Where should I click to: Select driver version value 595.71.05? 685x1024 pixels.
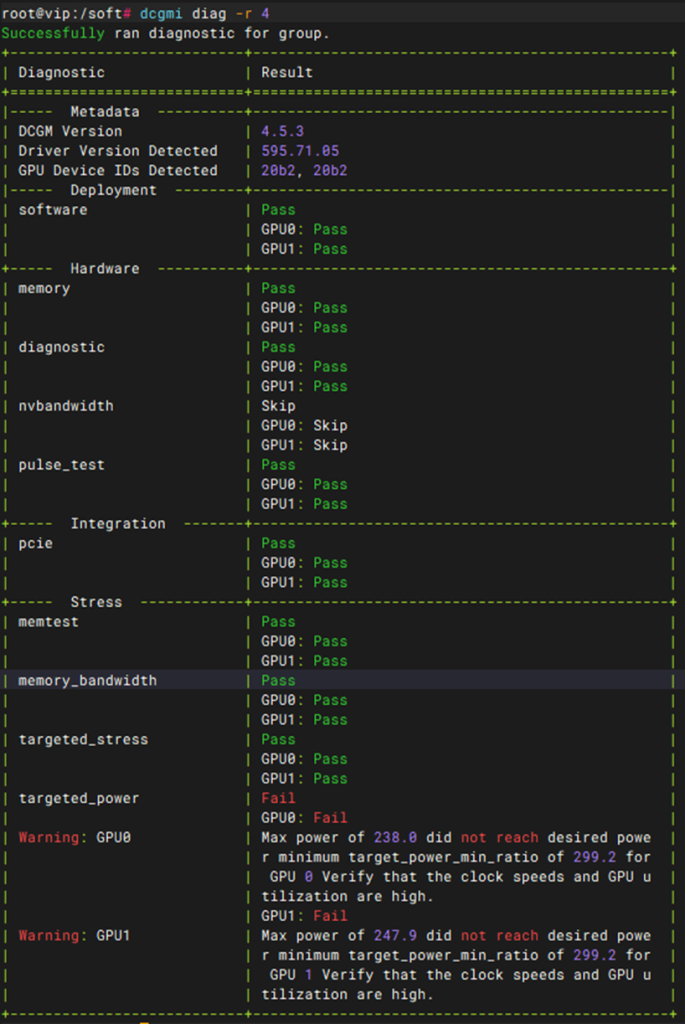(300, 151)
